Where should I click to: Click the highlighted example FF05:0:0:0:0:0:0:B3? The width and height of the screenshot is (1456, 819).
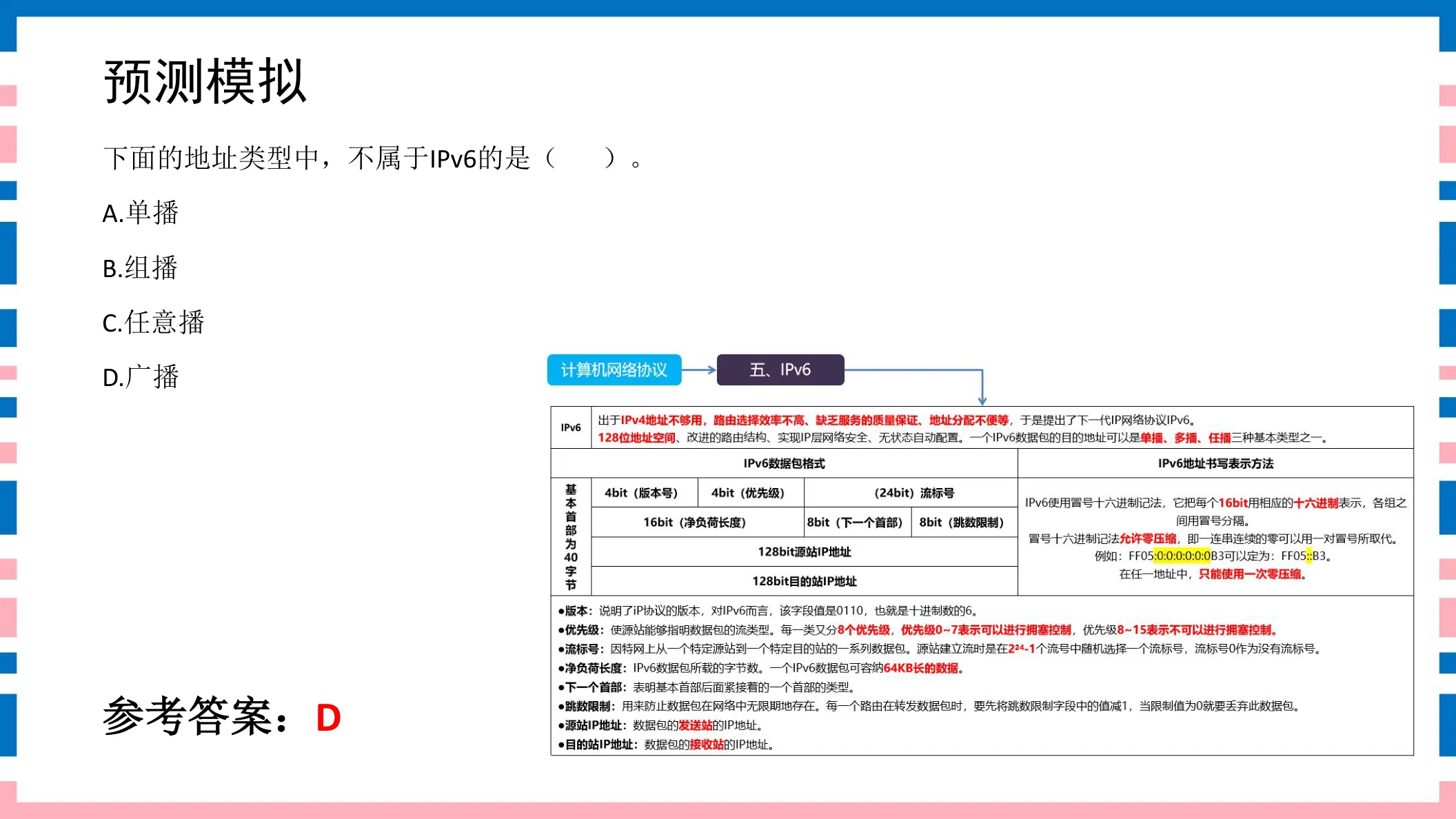point(1177,556)
